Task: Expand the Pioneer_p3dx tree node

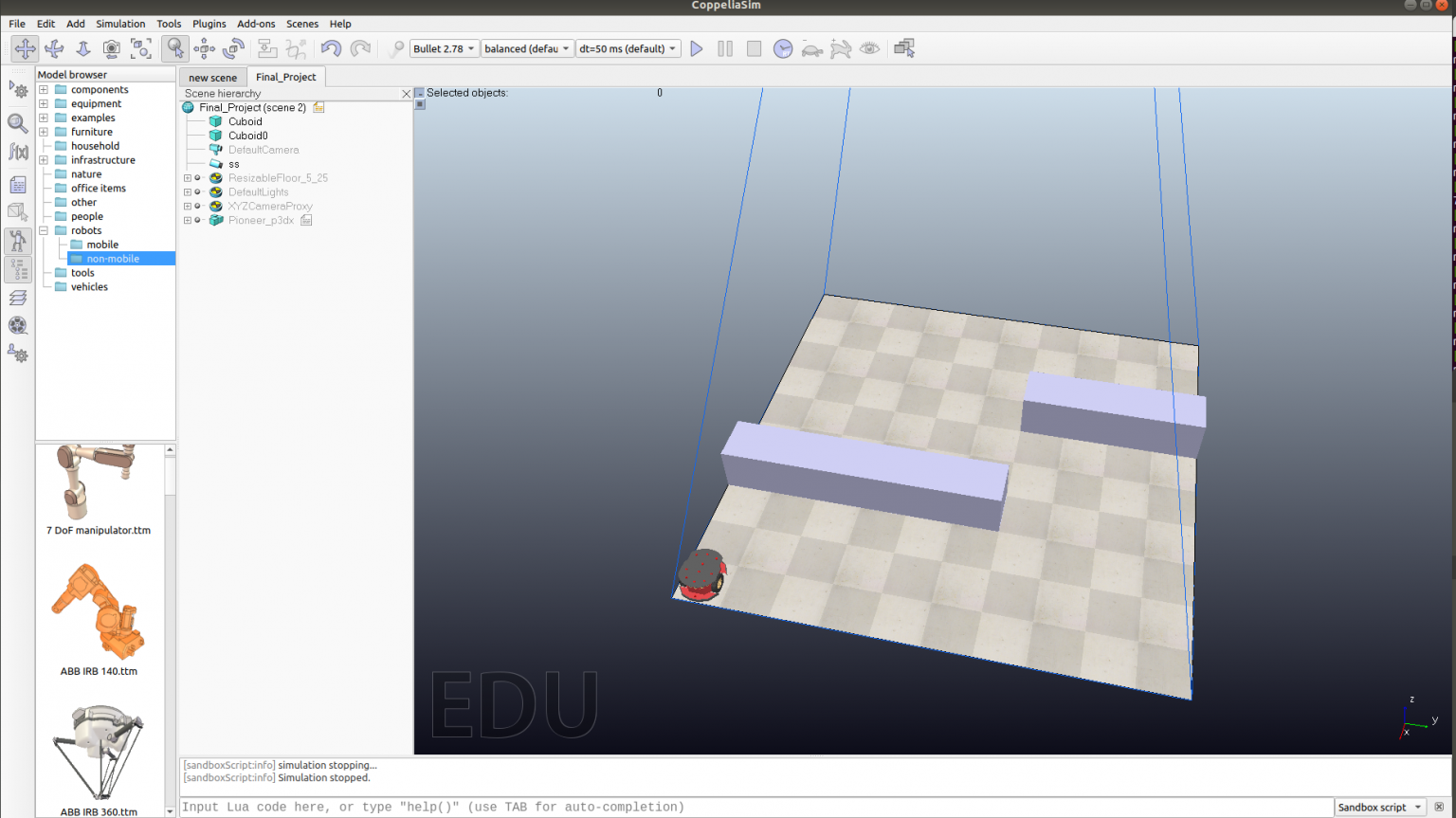Action: pos(188,220)
